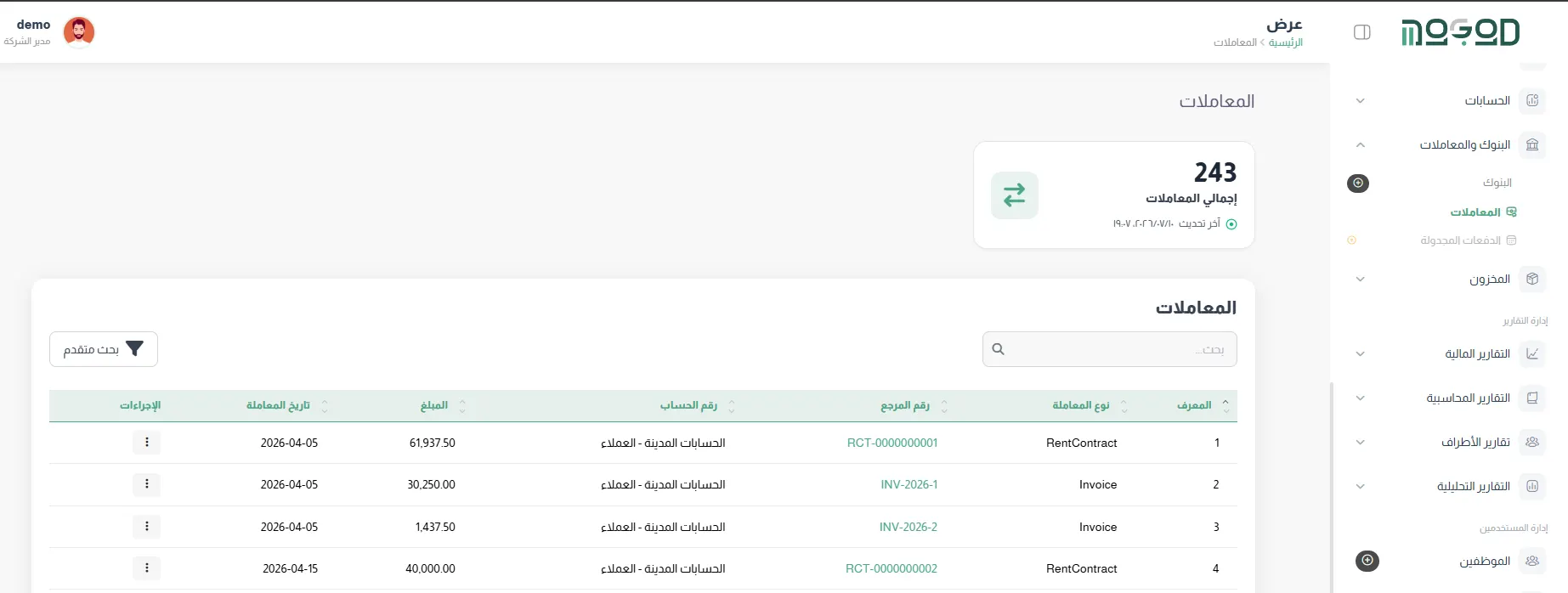Click the filter funnel icon
Screen dimensions: 1568x593
tap(134, 349)
